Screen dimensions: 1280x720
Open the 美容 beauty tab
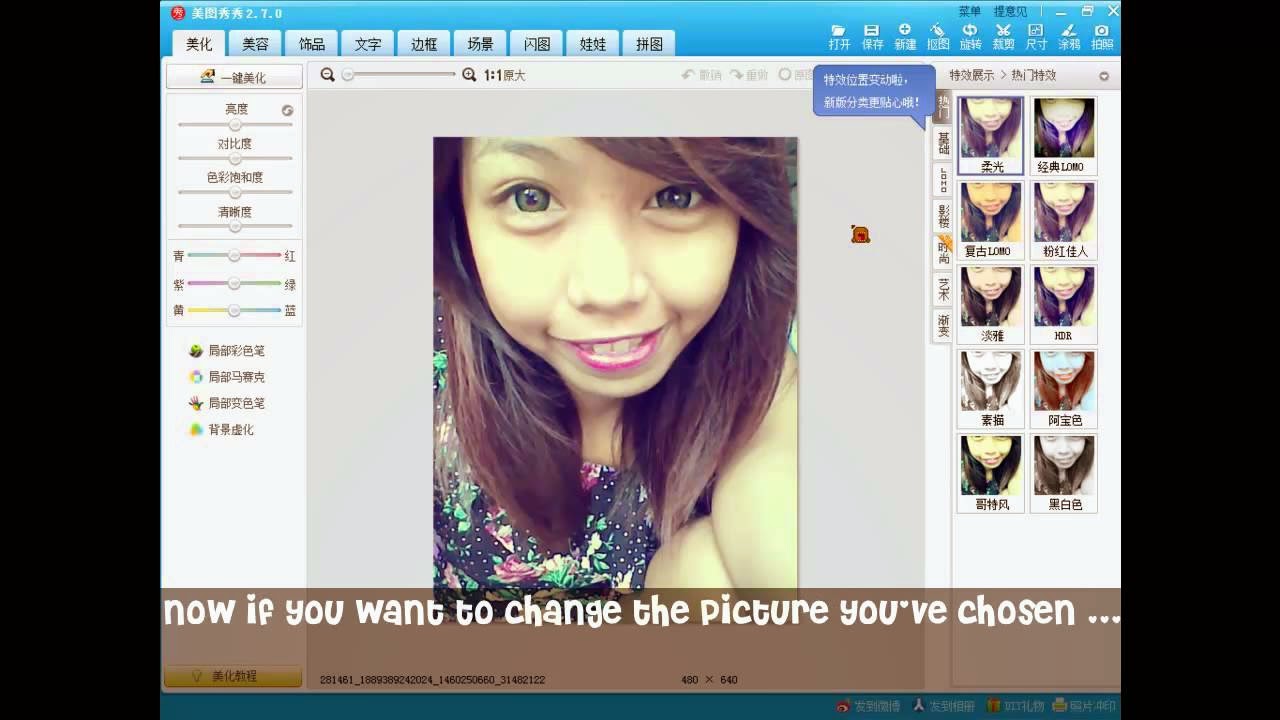click(x=255, y=43)
